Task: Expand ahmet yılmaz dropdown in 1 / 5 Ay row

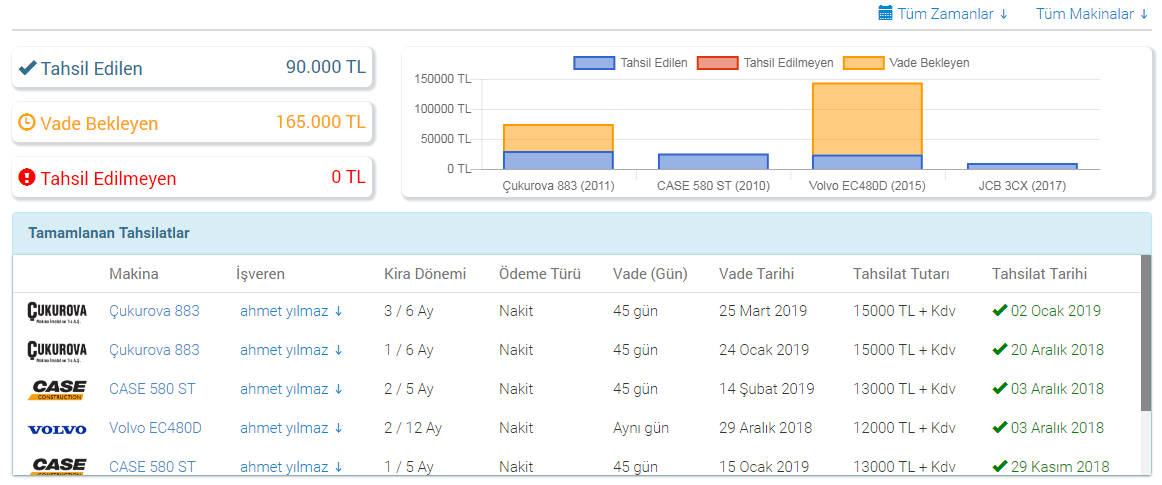Action: 291,466
